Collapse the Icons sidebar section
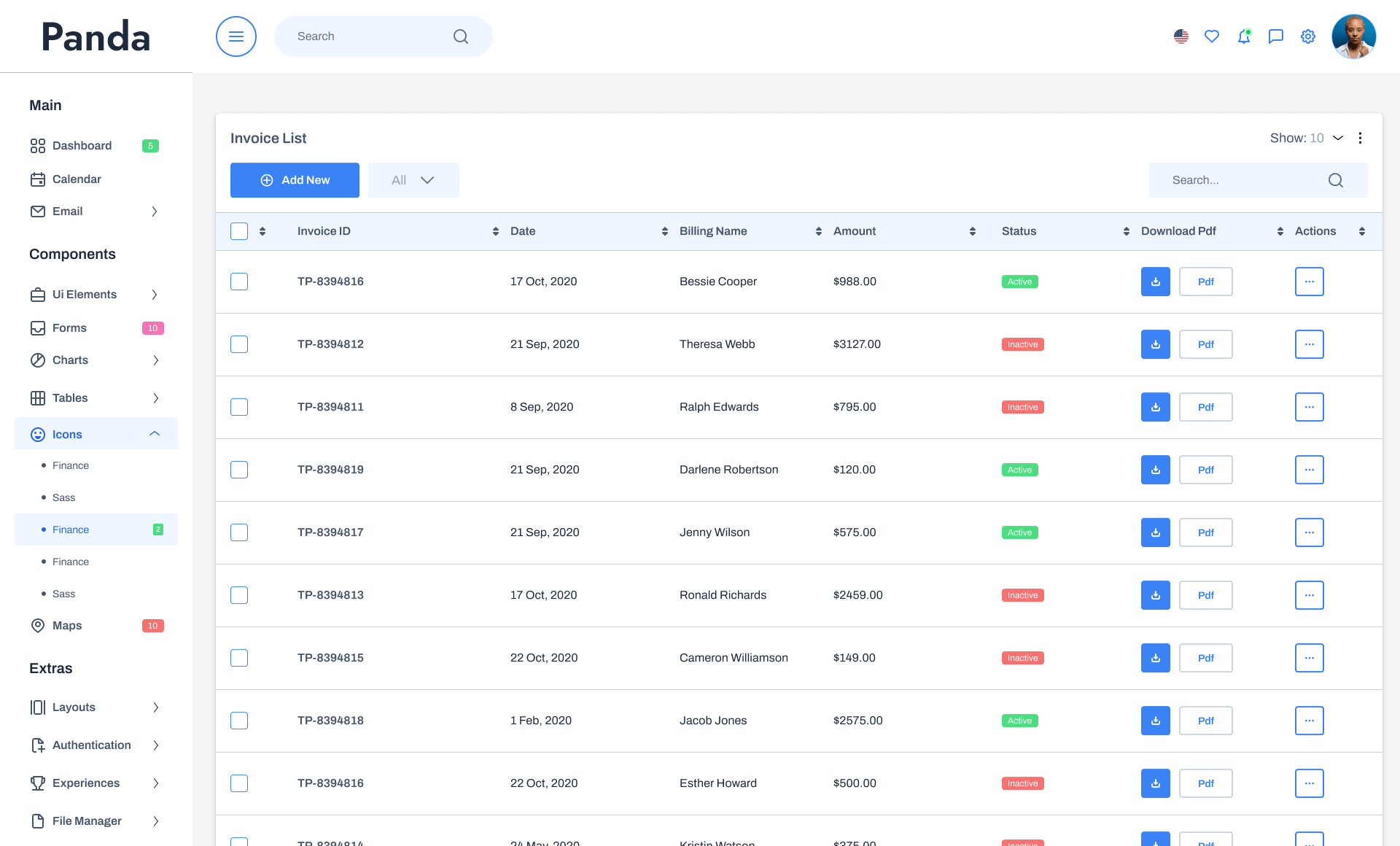The width and height of the screenshot is (1400, 846). [x=154, y=433]
